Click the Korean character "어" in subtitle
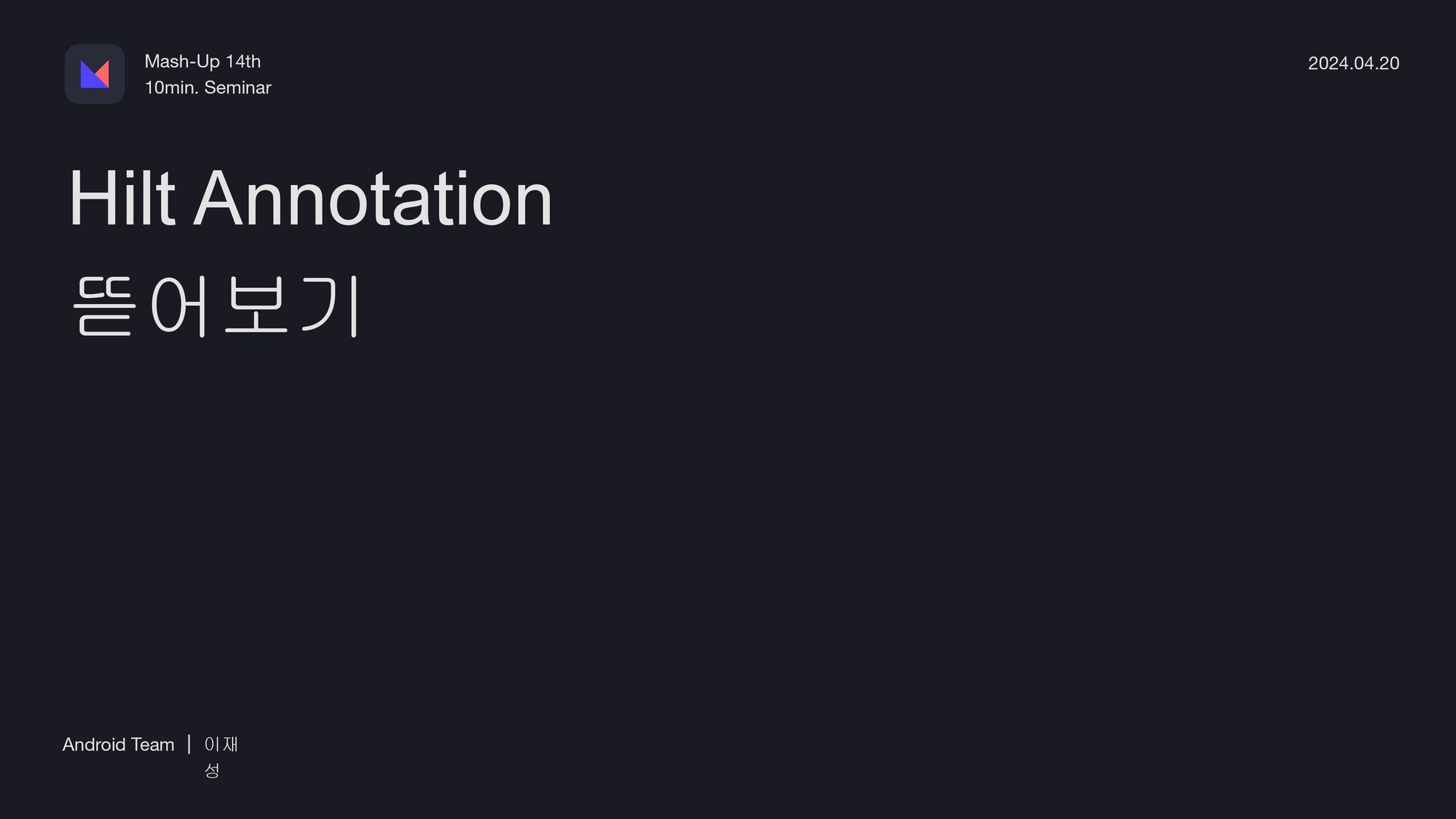 179,306
